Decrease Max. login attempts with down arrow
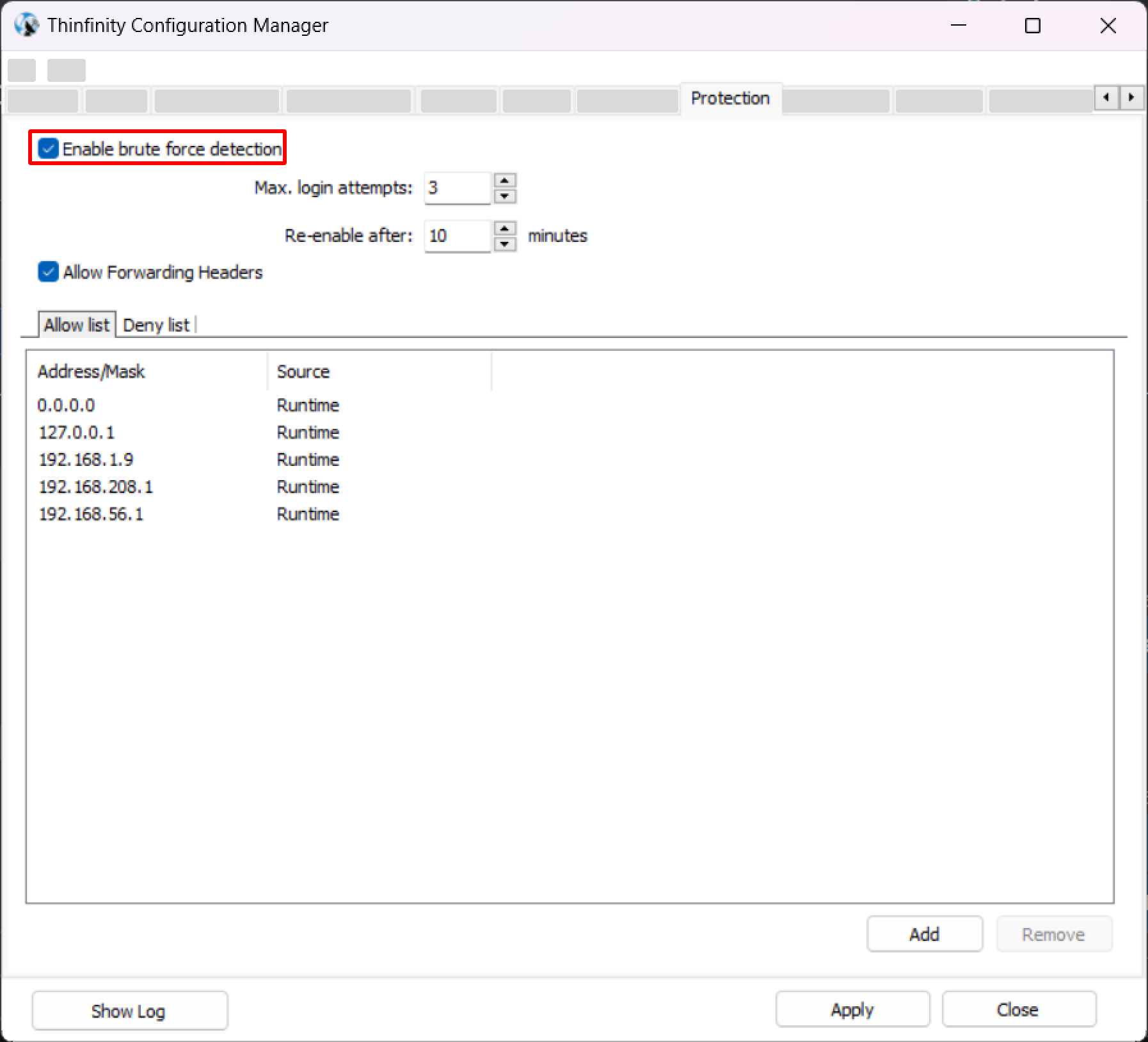 pos(505,196)
